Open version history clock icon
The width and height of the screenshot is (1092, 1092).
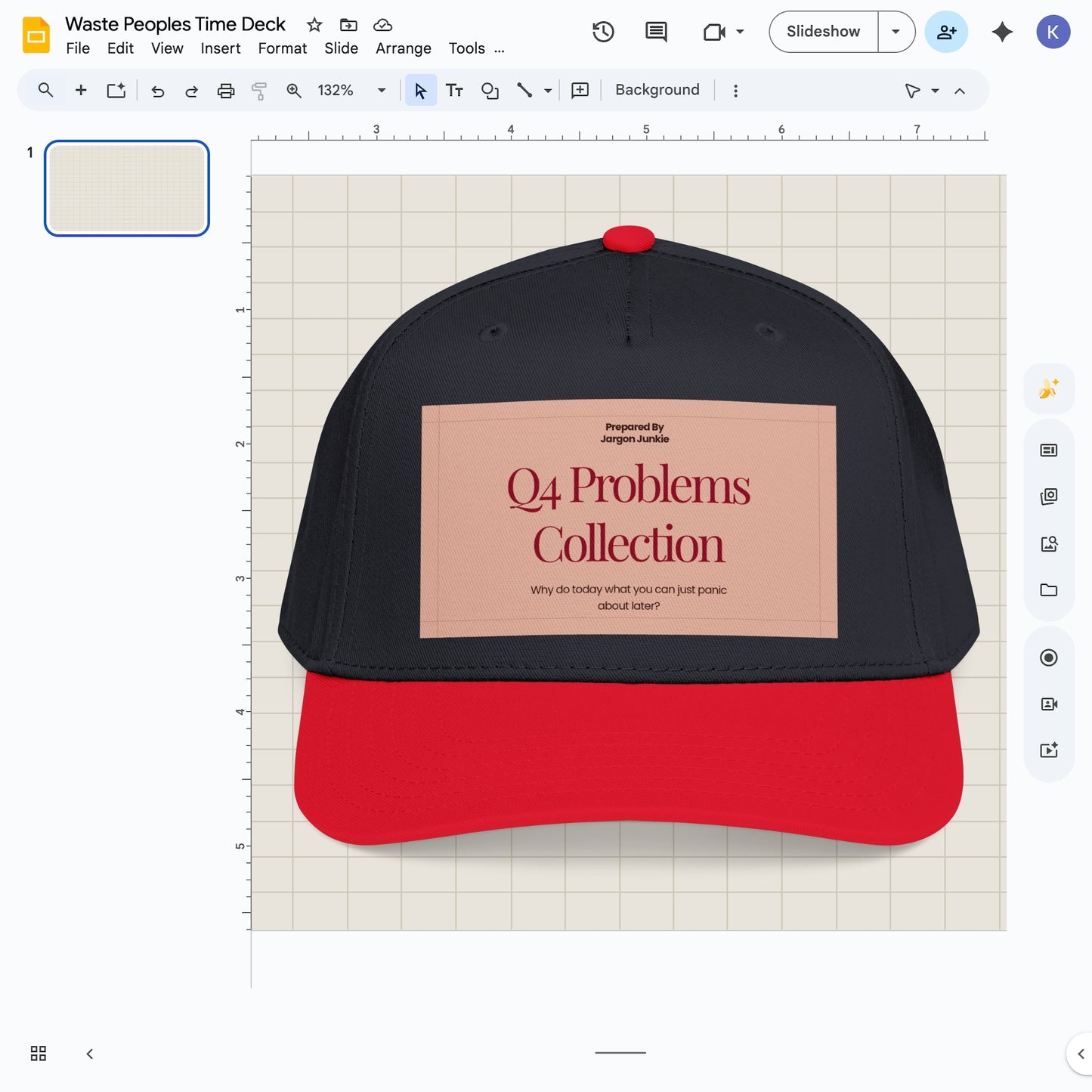[603, 32]
